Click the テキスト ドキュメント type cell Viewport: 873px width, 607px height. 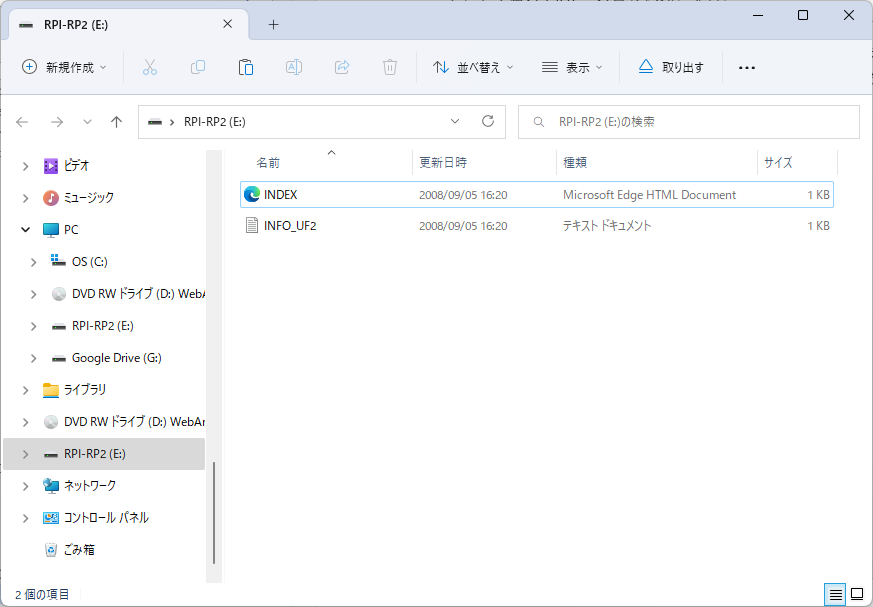(607, 226)
